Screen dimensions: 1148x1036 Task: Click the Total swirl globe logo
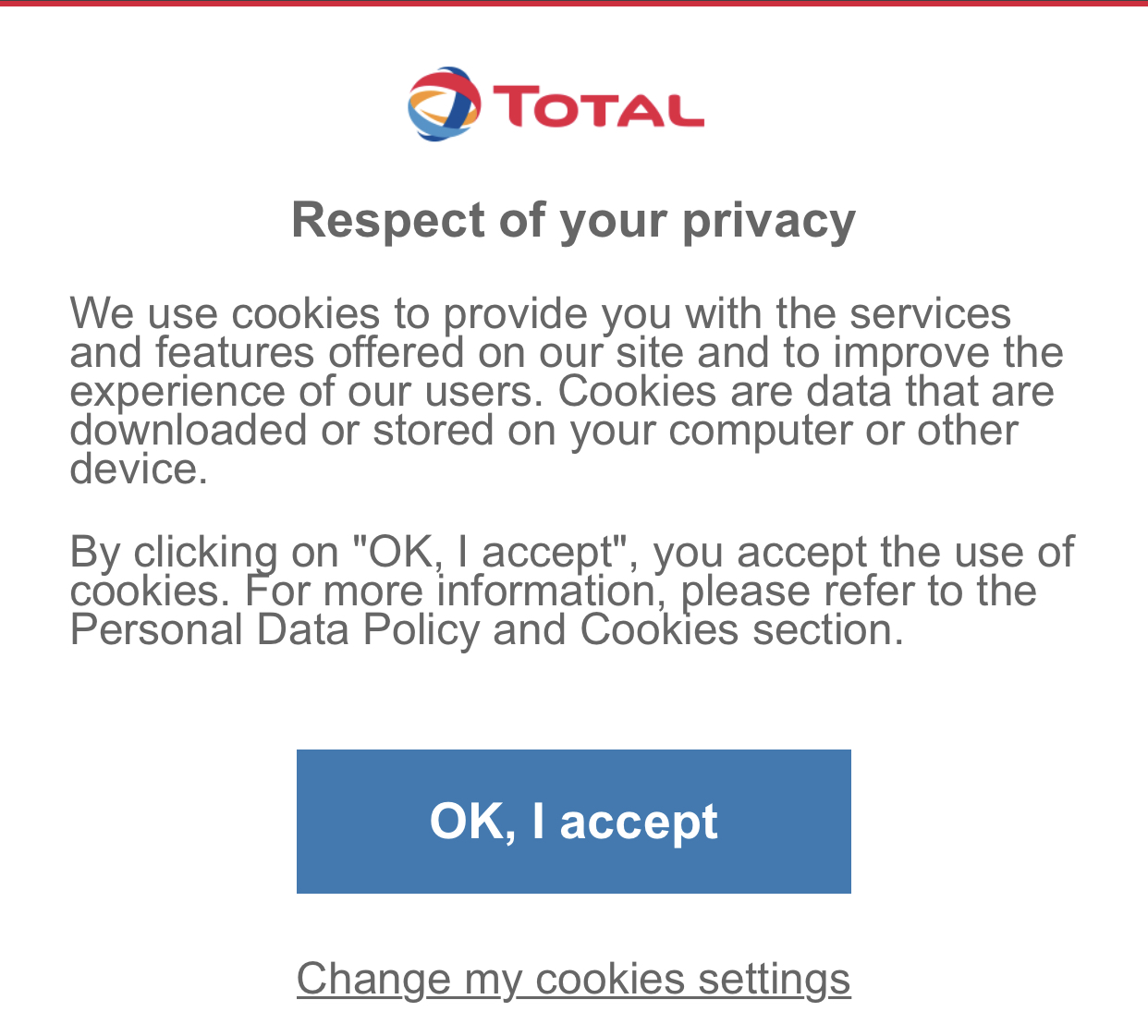point(444,104)
